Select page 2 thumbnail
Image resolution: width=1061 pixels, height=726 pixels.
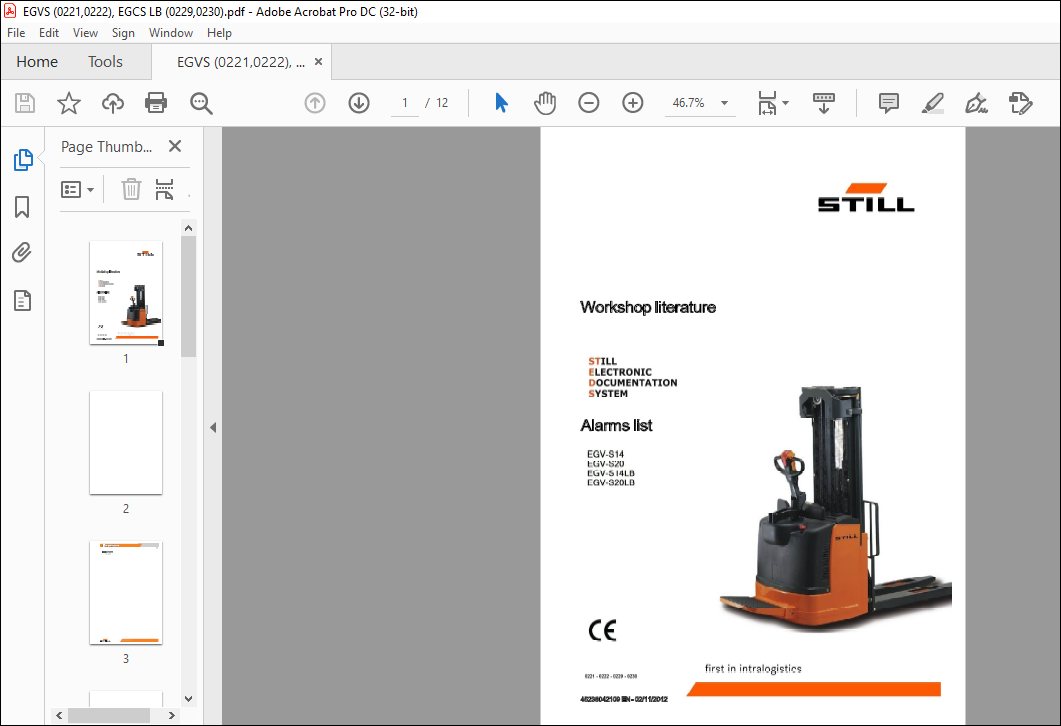click(x=126, y=443)
